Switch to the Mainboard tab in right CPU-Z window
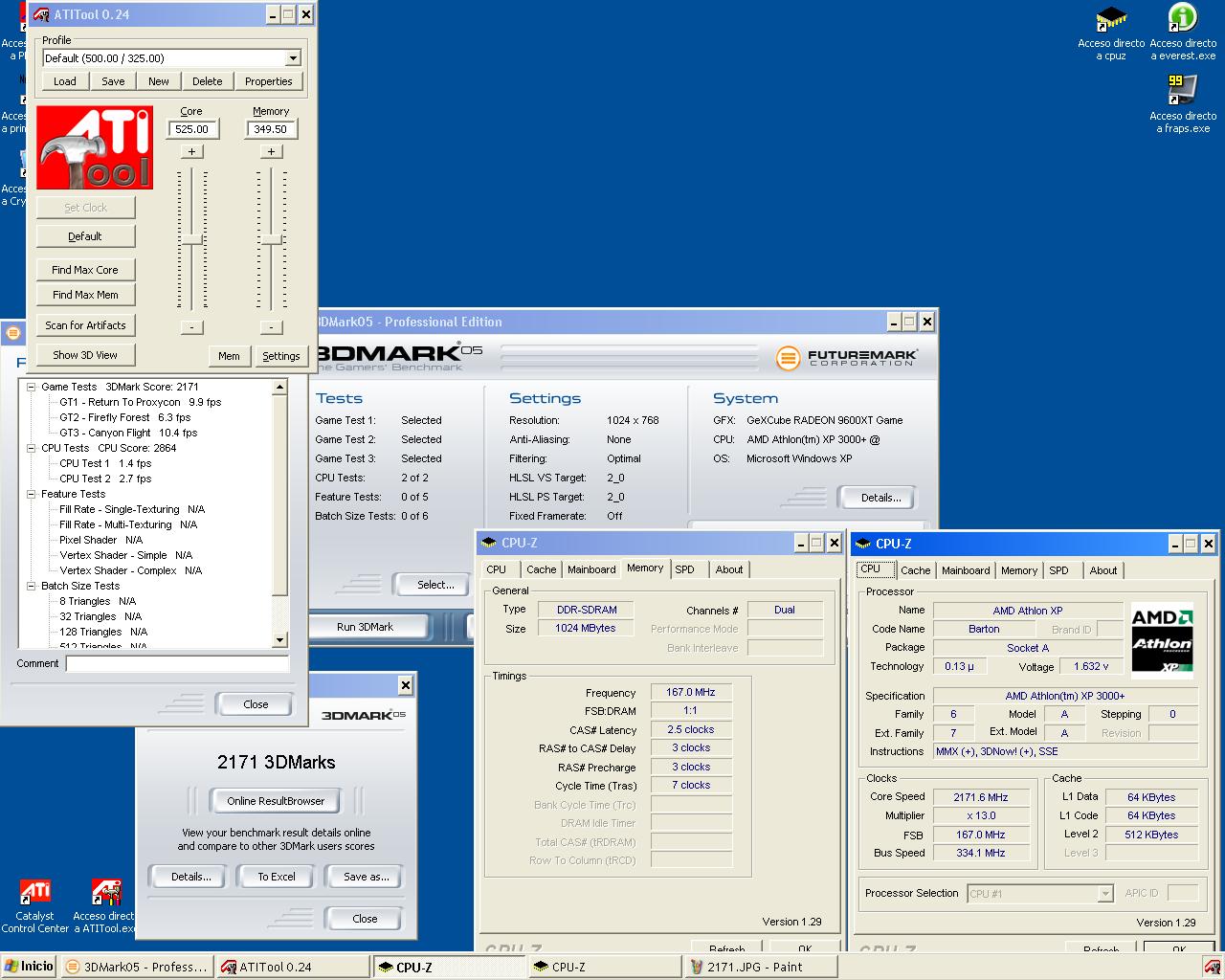The height and width of the screenshot is (980, 1225). point(966,570)
